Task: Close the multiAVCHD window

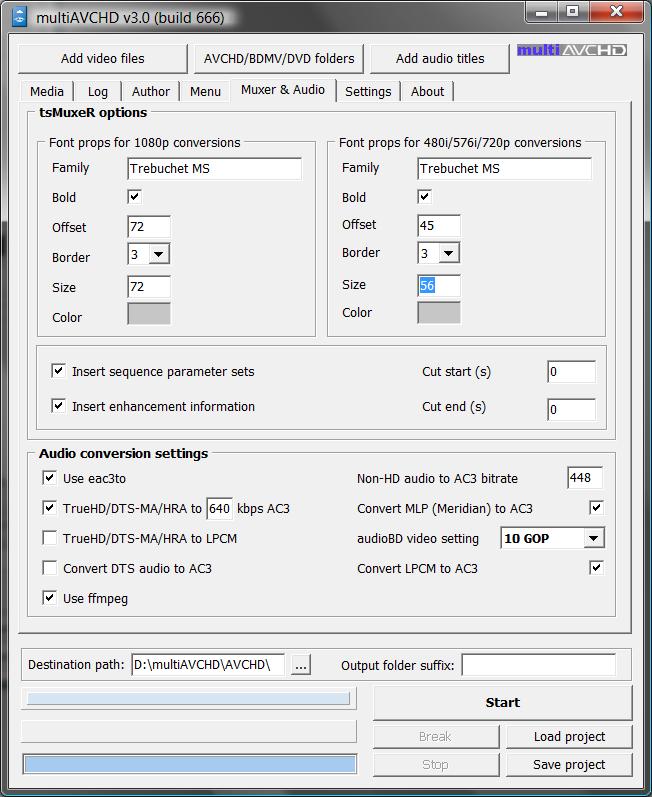Action: [x=616, y=12]
